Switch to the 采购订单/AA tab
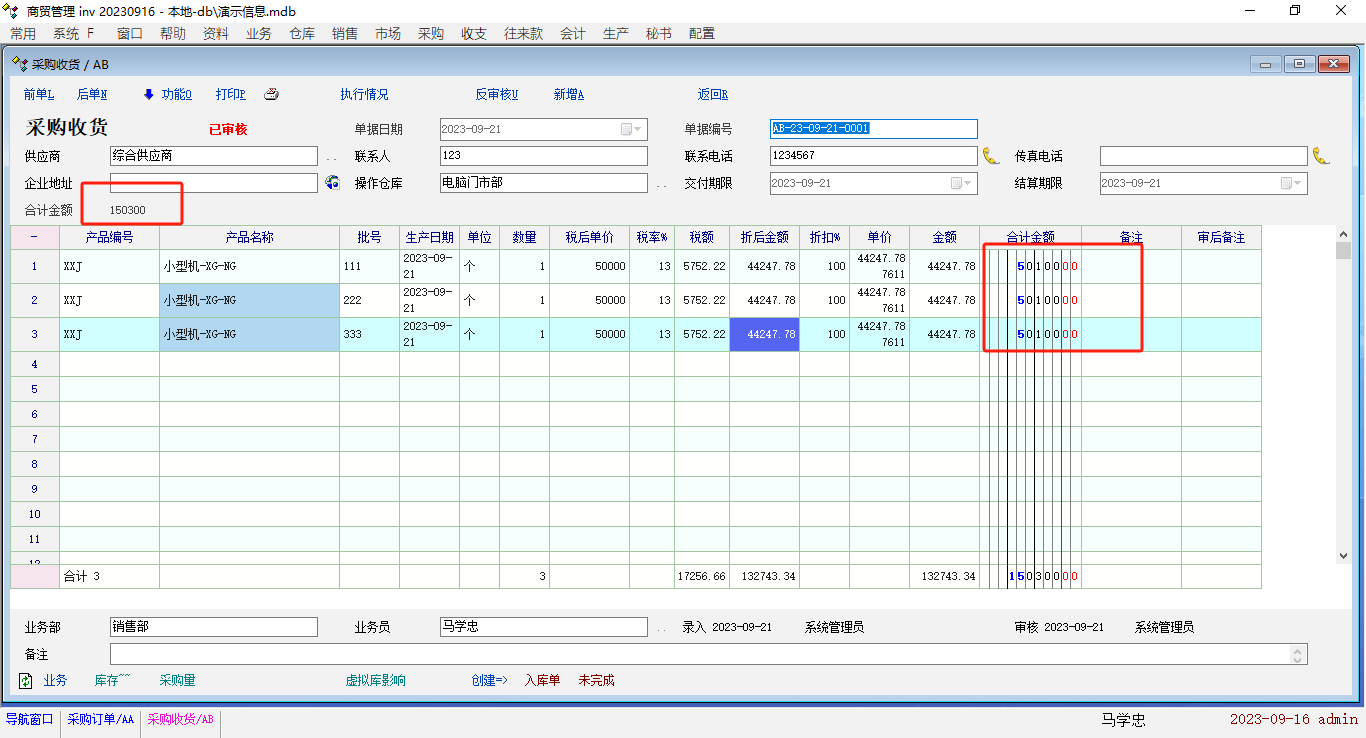 pyautogui.click(x=100, y=719)
